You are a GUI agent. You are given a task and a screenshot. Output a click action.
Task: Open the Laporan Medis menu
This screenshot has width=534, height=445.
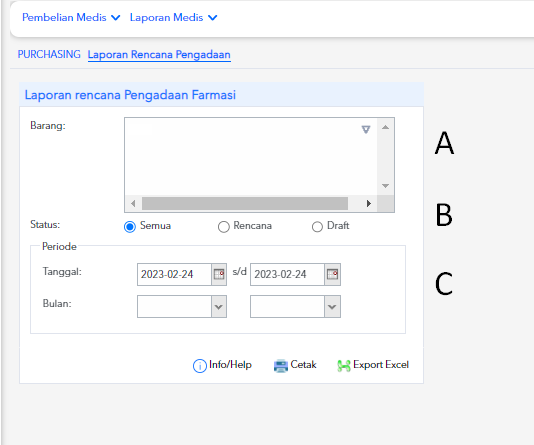pyautogui.click(x=173, y=17)
